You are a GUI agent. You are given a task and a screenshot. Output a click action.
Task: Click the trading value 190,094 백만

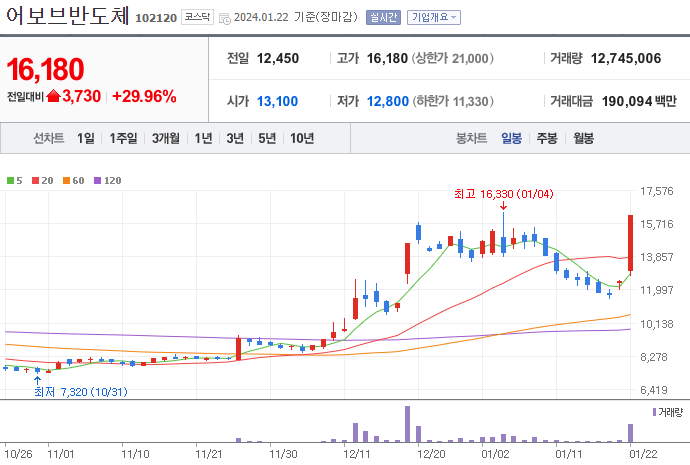pos(639,101)
